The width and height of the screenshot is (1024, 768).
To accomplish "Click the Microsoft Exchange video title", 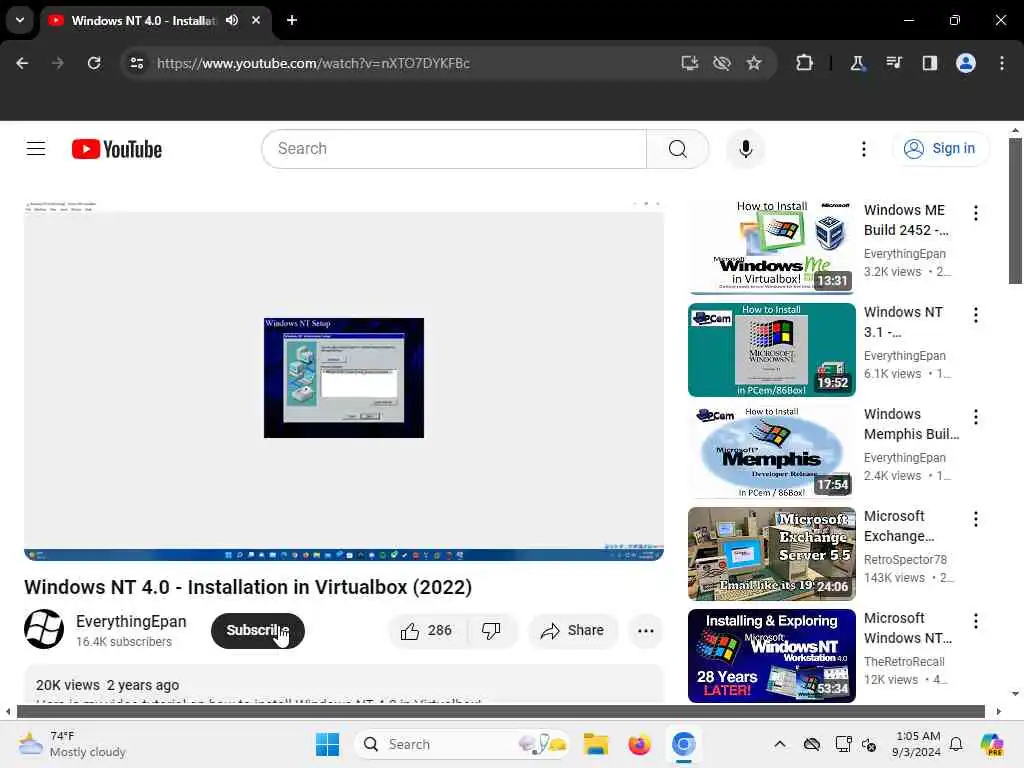I will (x=899, y=526).
